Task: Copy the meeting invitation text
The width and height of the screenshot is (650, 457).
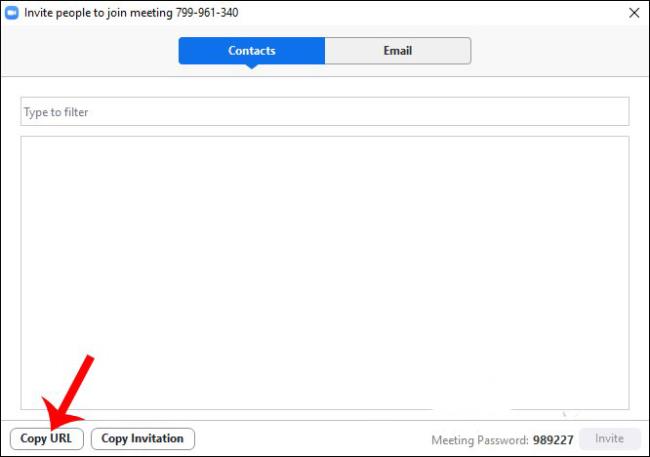Action: (x=143, y=438)
